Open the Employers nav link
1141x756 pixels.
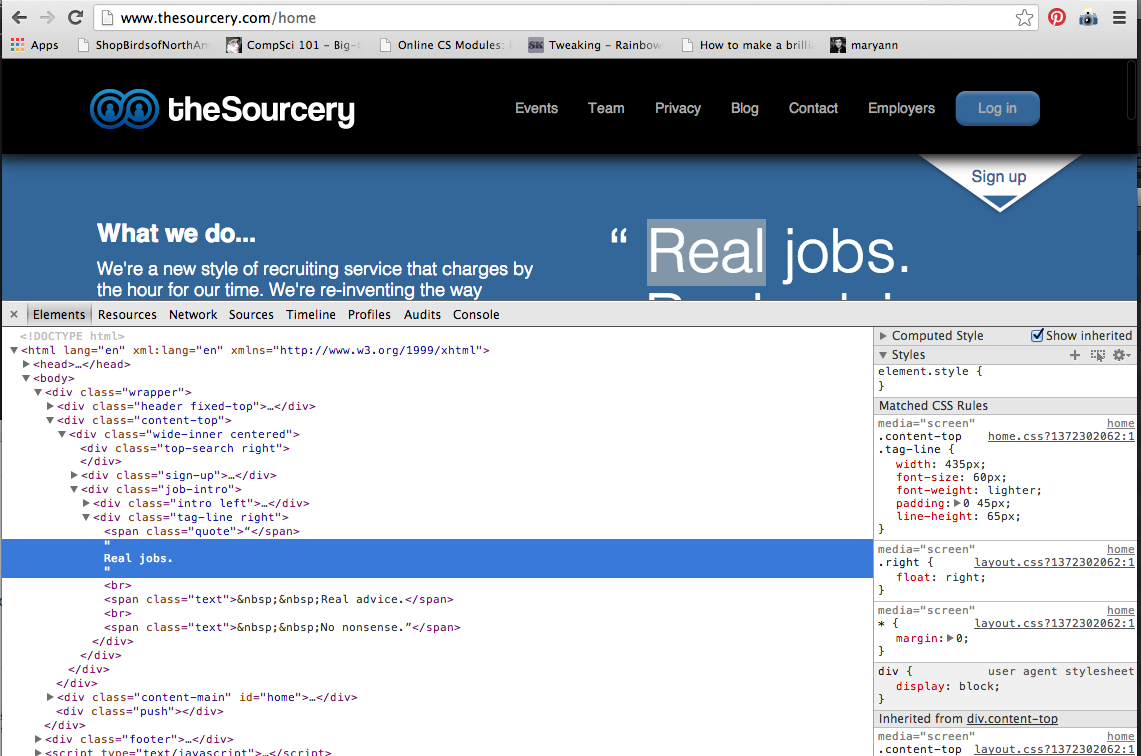pyautogui.click(x=901, y=108)
